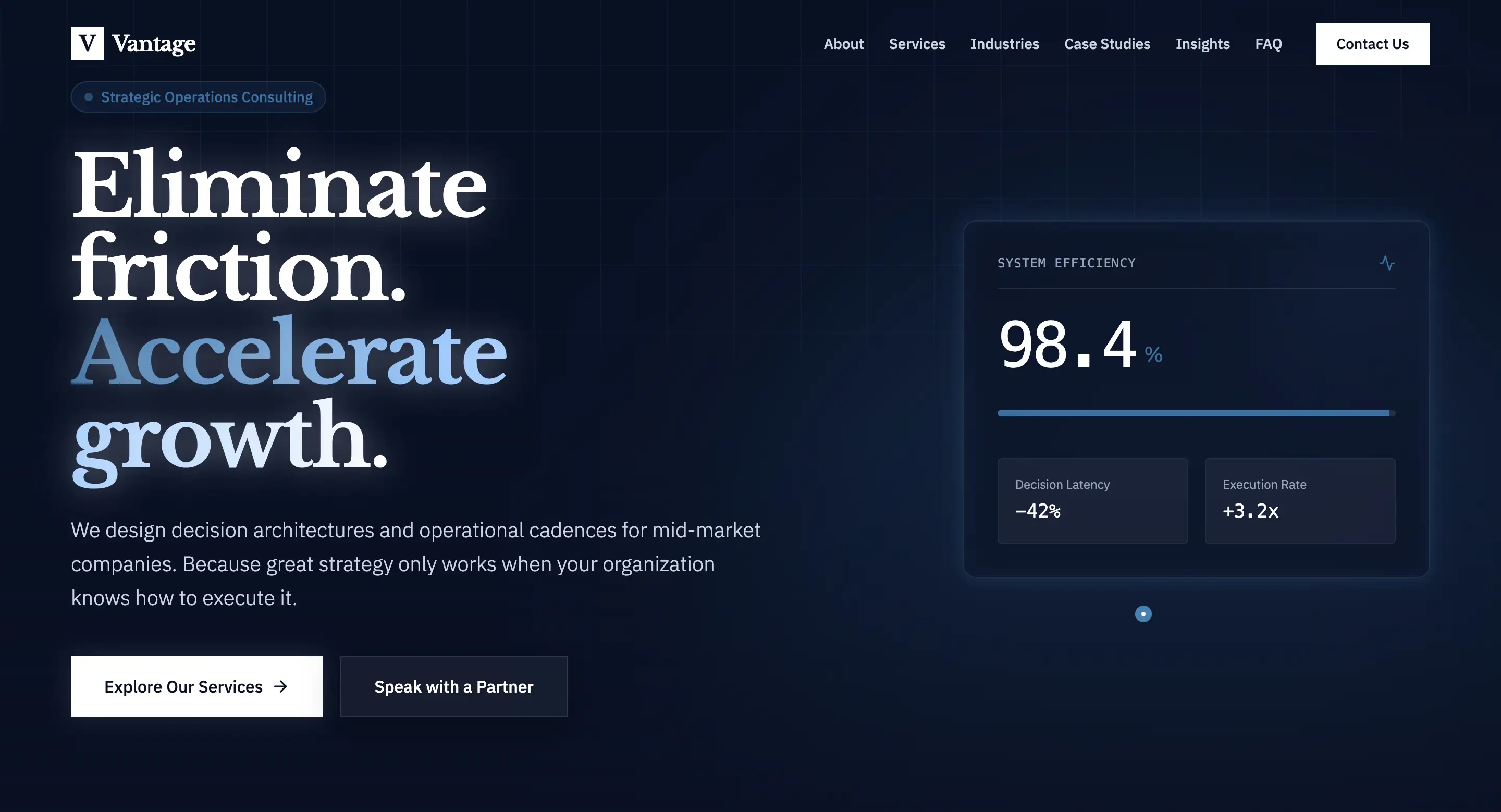Viewport: 1501px width, 812px height.
Task: Click the arrow icon in Explore Our Services
Action: 281,687
